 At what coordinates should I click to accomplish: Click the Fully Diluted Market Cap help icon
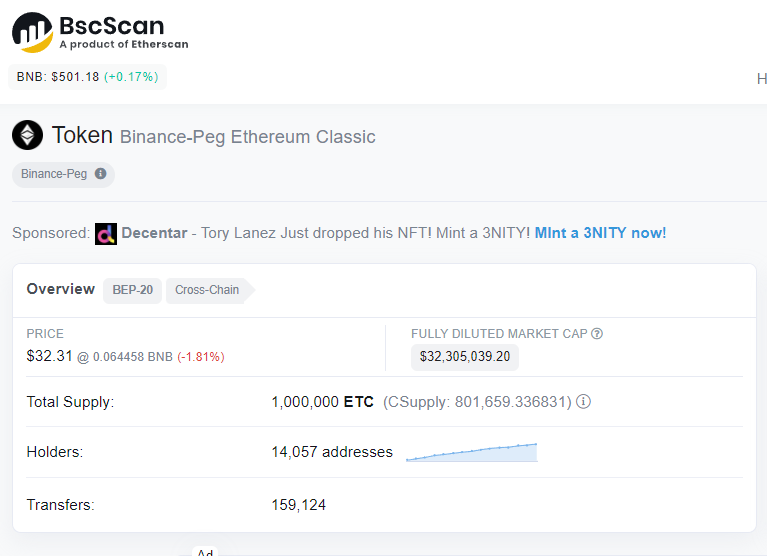(597, 334)
